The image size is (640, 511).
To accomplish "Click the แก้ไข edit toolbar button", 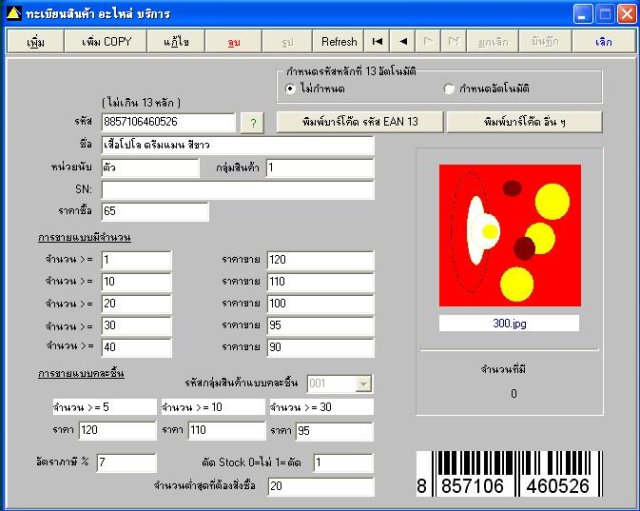I will click(x=176, y=41).
